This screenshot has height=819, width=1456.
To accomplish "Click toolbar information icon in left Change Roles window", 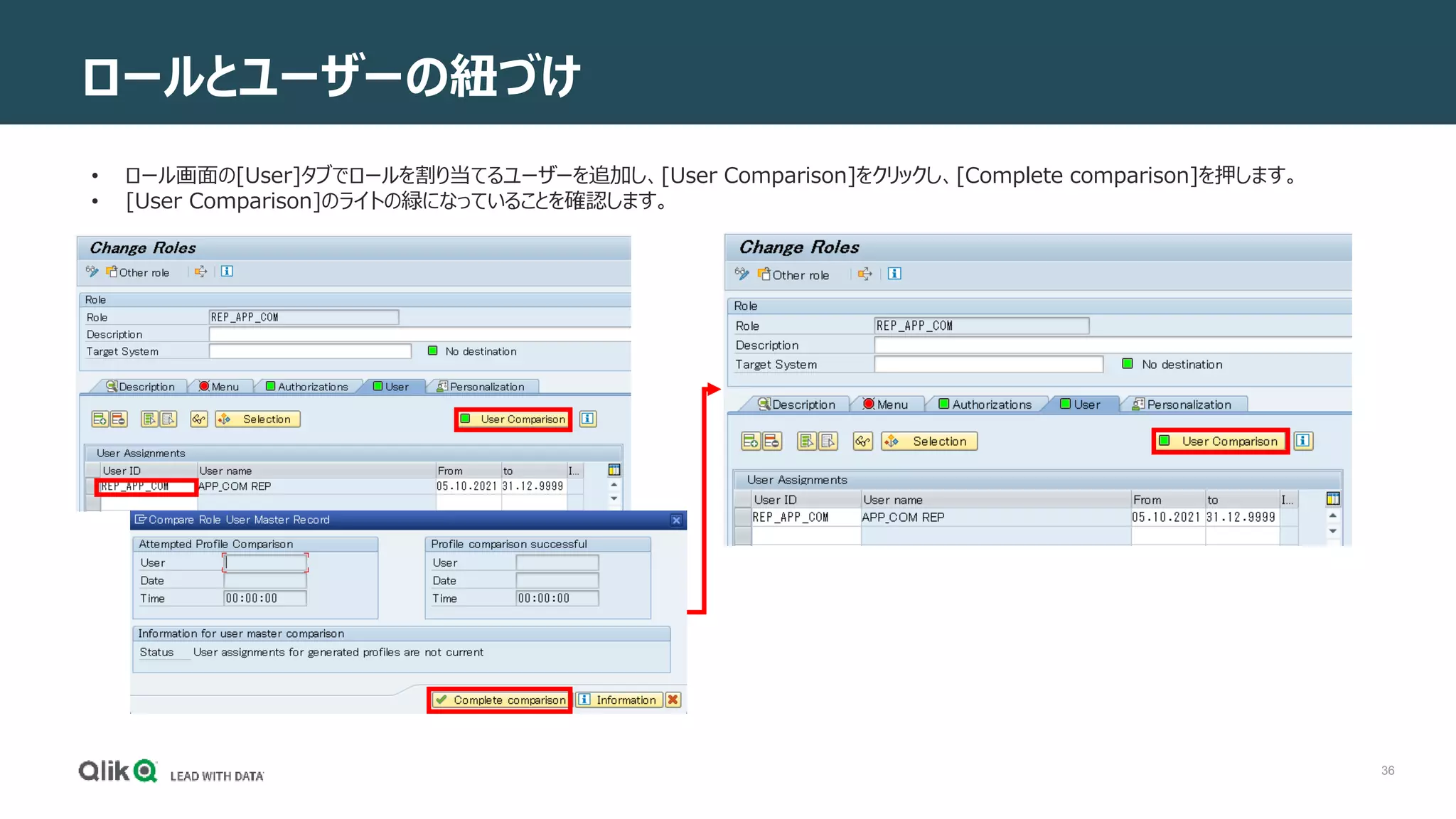I will pyautogui.click(x=227, y=272).
